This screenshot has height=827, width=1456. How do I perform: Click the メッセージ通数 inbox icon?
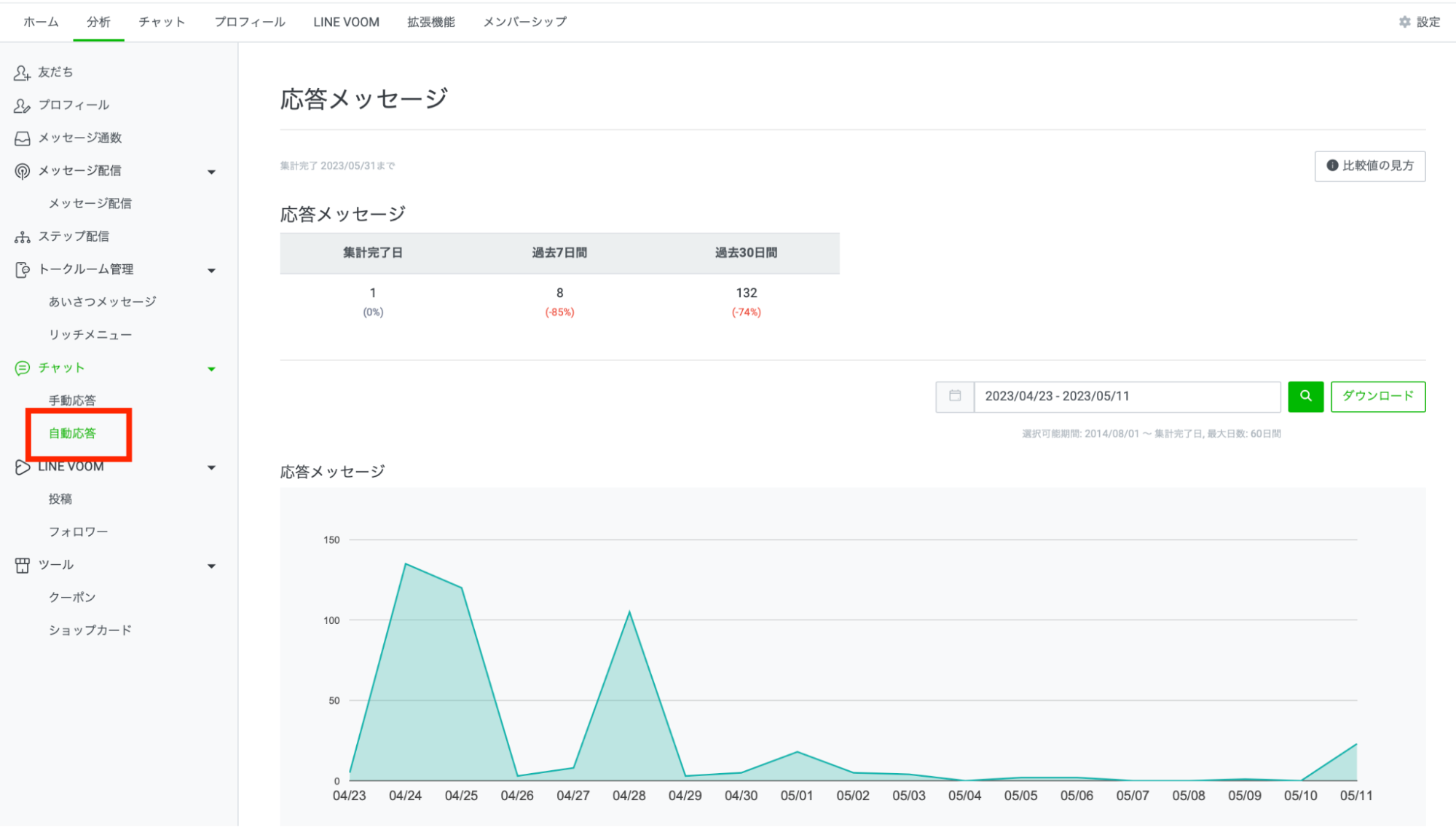(21, 137)
